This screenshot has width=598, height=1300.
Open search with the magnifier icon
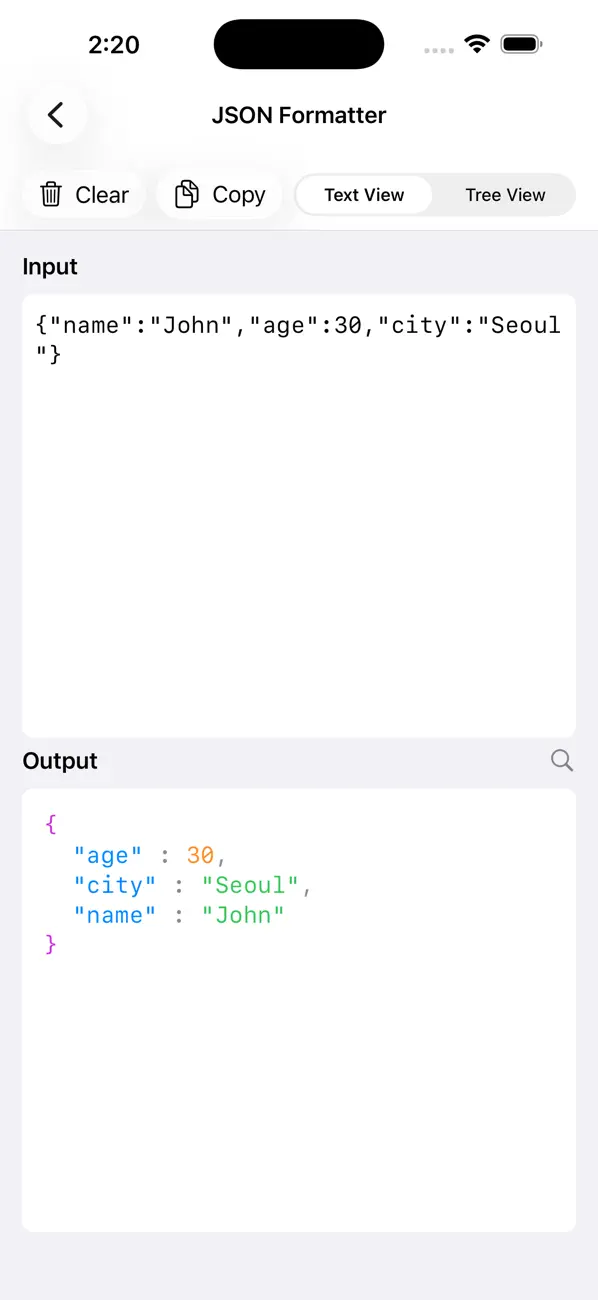[561, 761]
